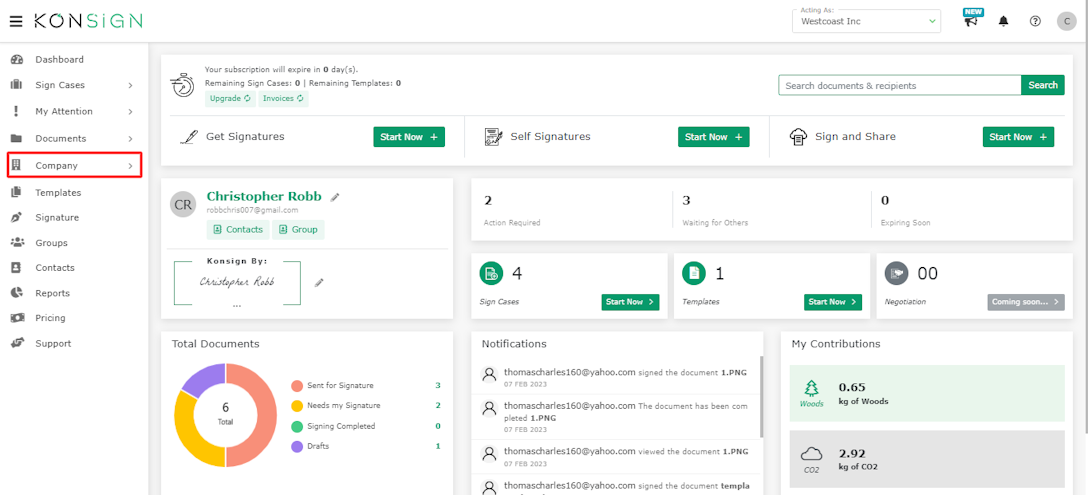Navigate to Pricing in sidebar
This screenshot has width=1088, height=495.
[x=50, y=318]
